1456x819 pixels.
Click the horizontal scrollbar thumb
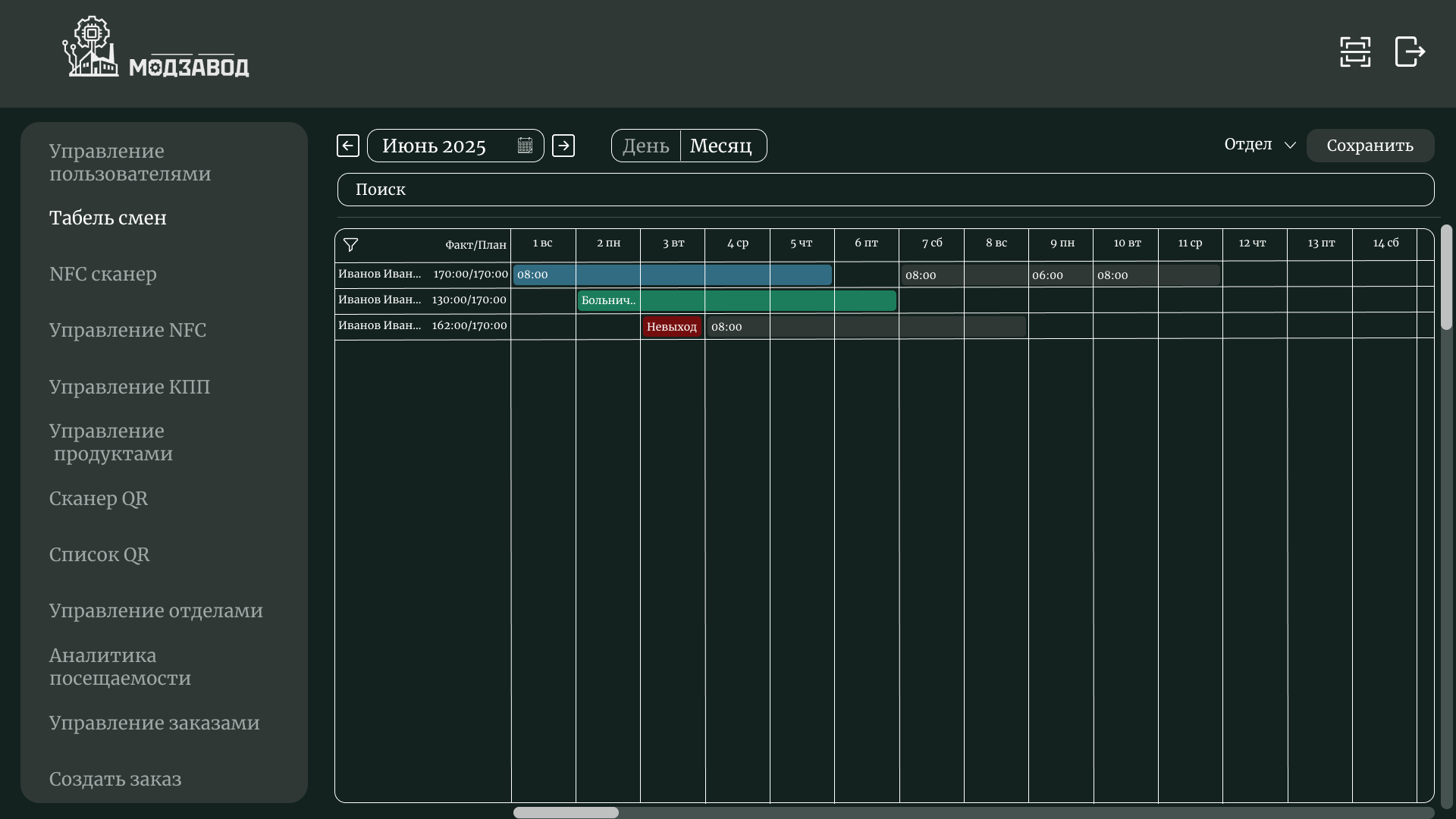pos(566,812)
